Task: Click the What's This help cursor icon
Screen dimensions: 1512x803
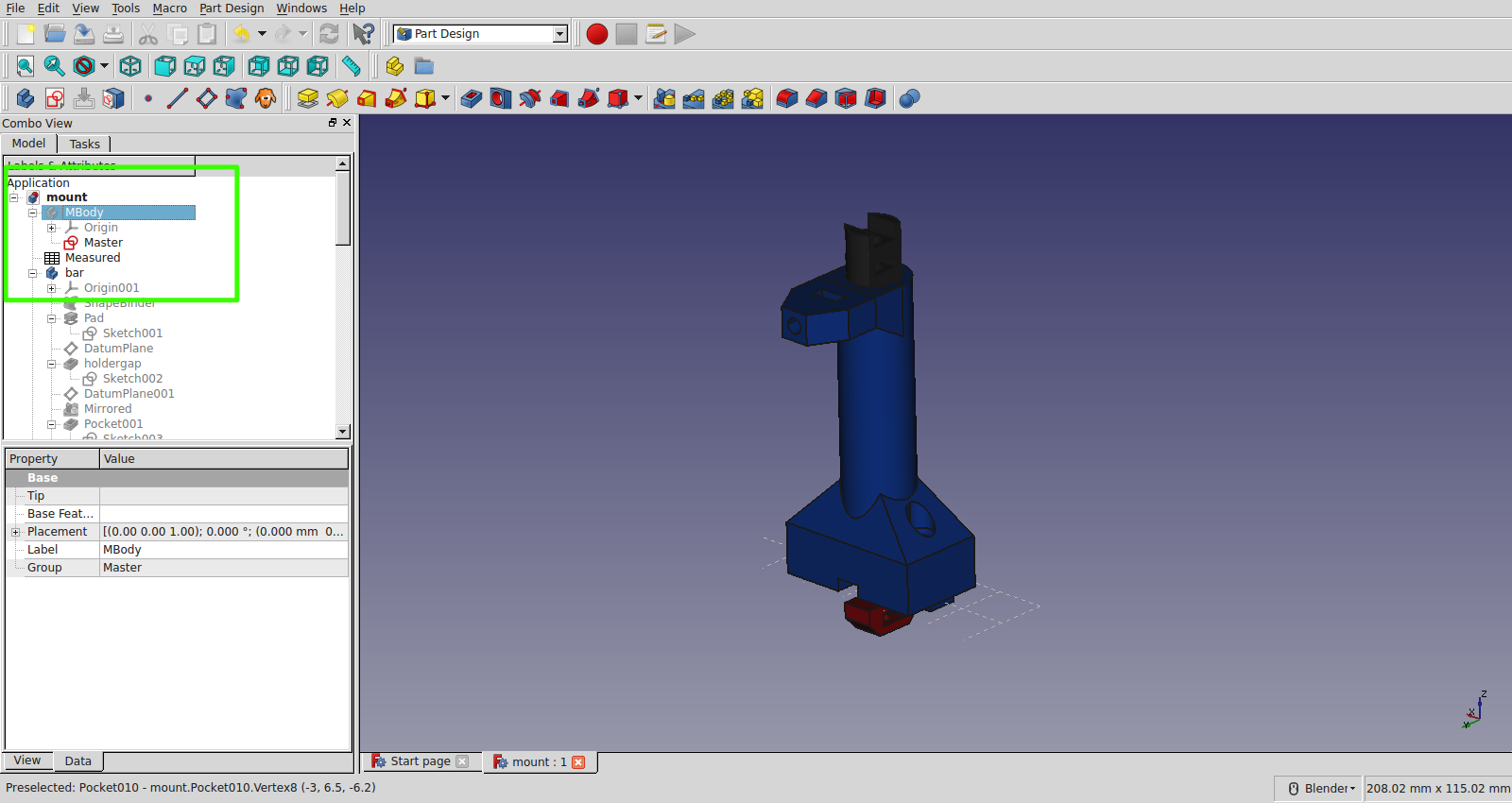Action: [x=363, y=34]
